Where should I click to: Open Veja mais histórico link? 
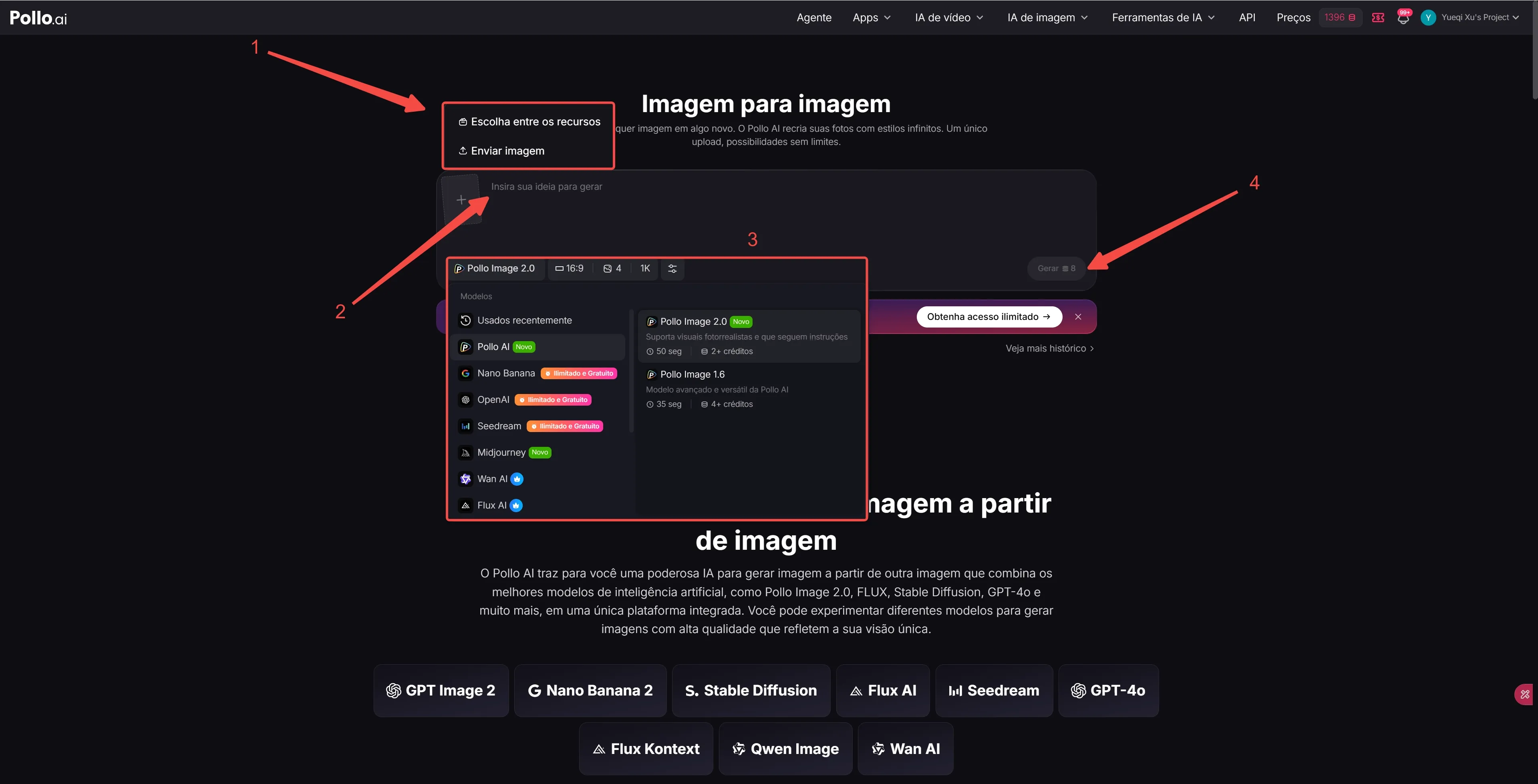(1050, 349)
